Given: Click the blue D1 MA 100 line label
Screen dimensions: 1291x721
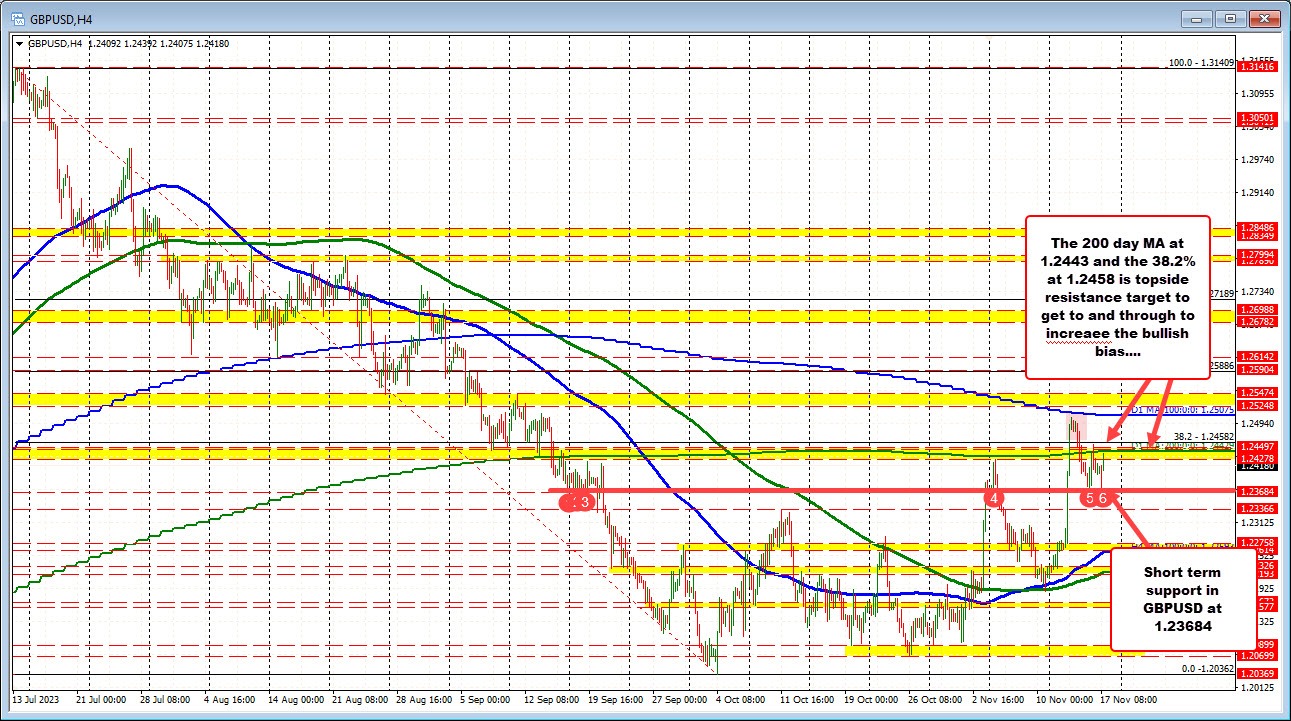Looking at the screenshot, I should [x=1182, y=410].
